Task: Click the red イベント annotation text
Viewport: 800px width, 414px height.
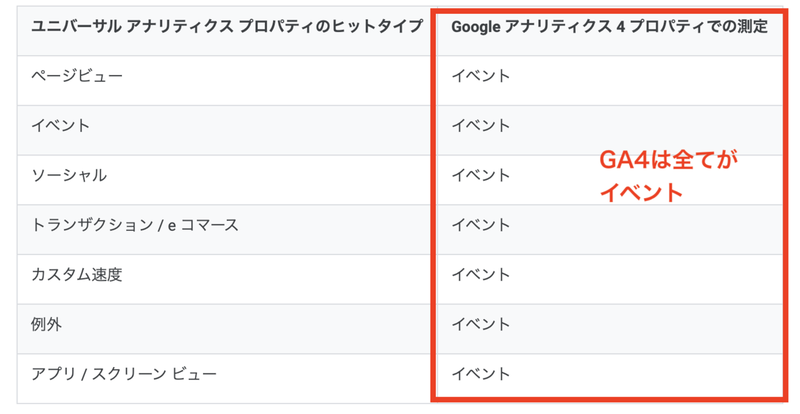Action: 640,193
